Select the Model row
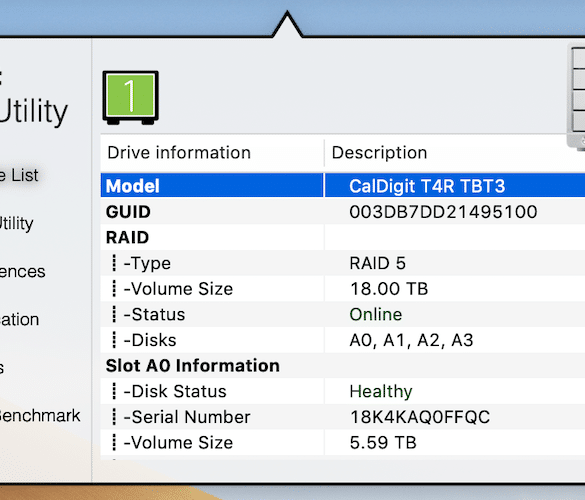The width and height of the screenshot is (585, 500). coord(342,185)
